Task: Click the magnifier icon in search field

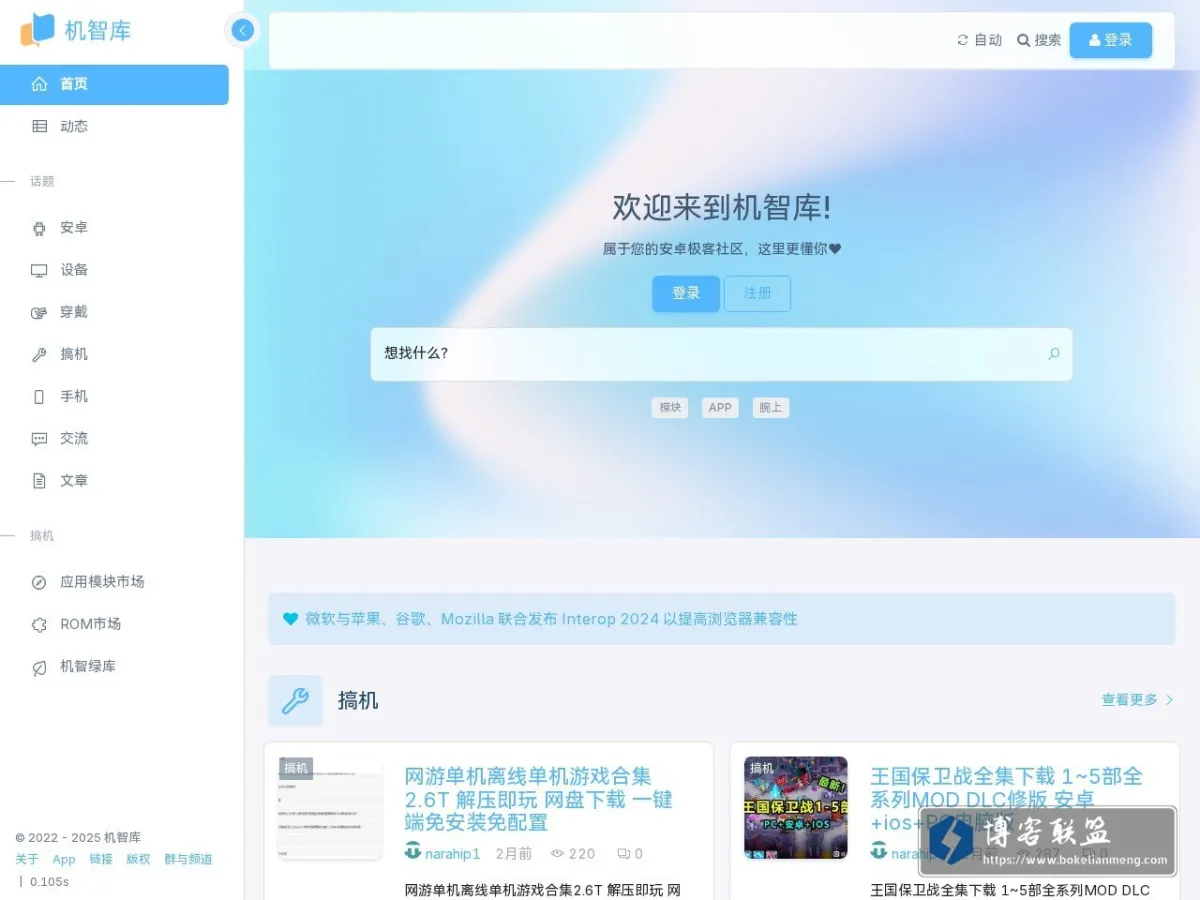Action: tap(1053, 354)
